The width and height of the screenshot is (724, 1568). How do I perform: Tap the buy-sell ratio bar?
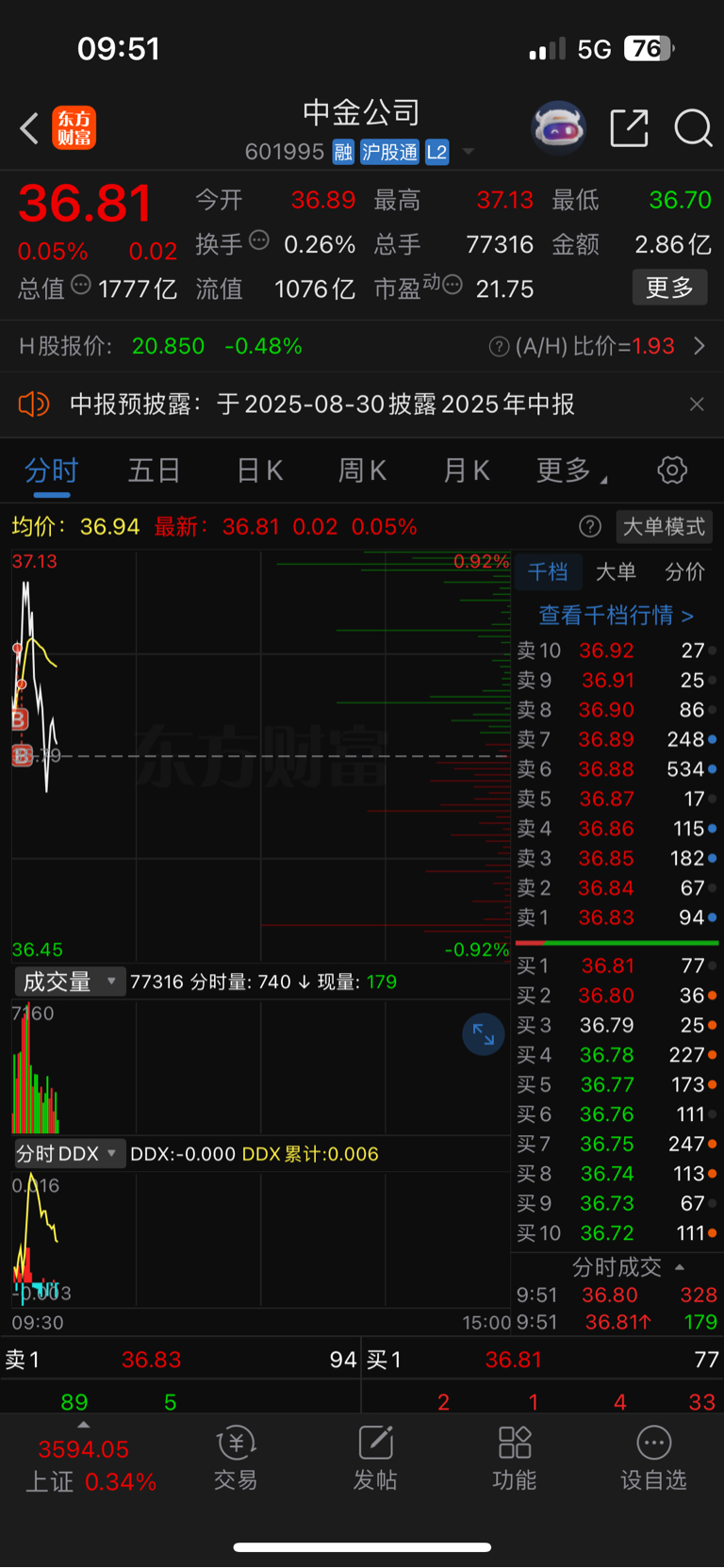coord(617,942)
